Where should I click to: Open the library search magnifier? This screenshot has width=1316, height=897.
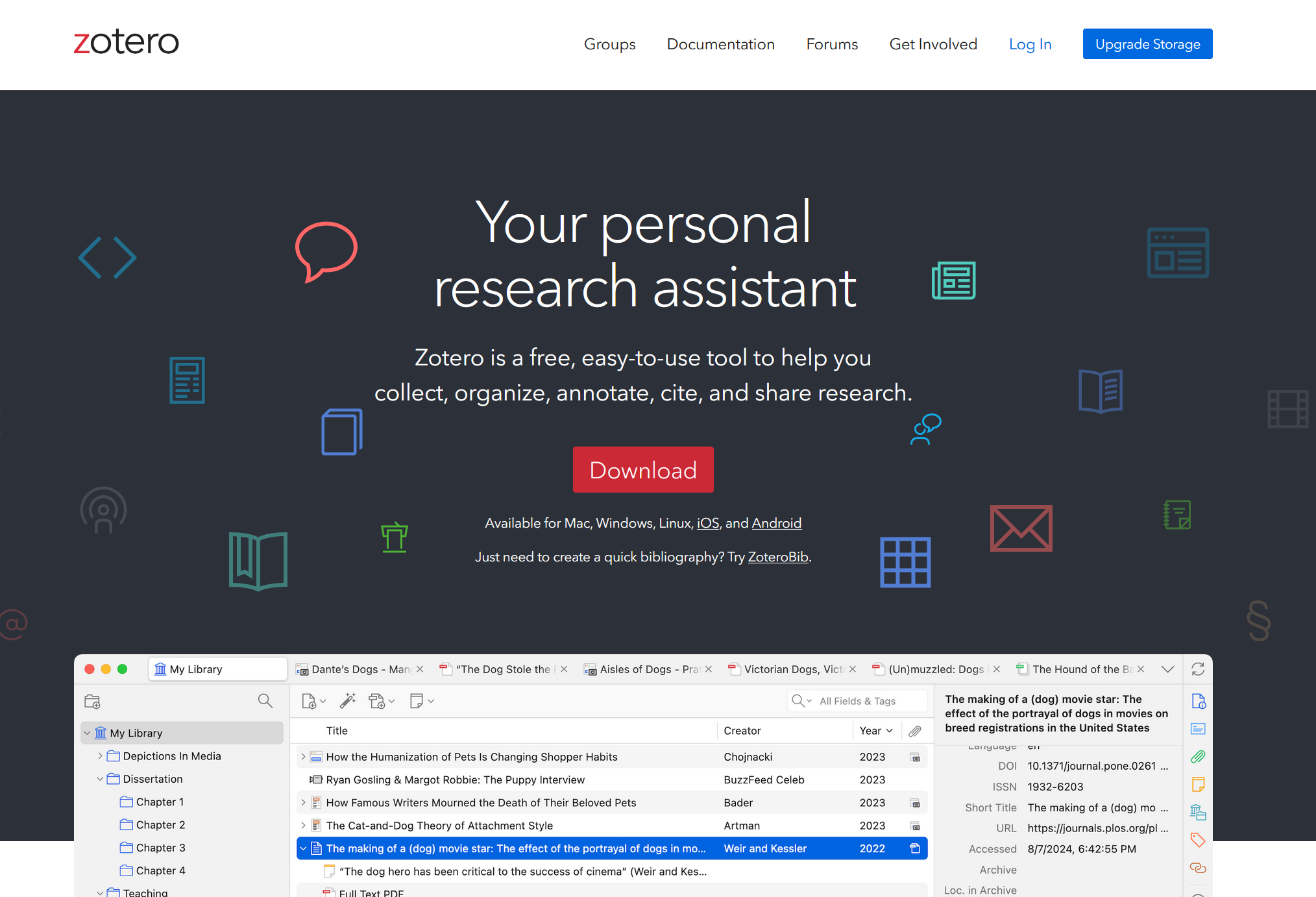click(265, 701)
